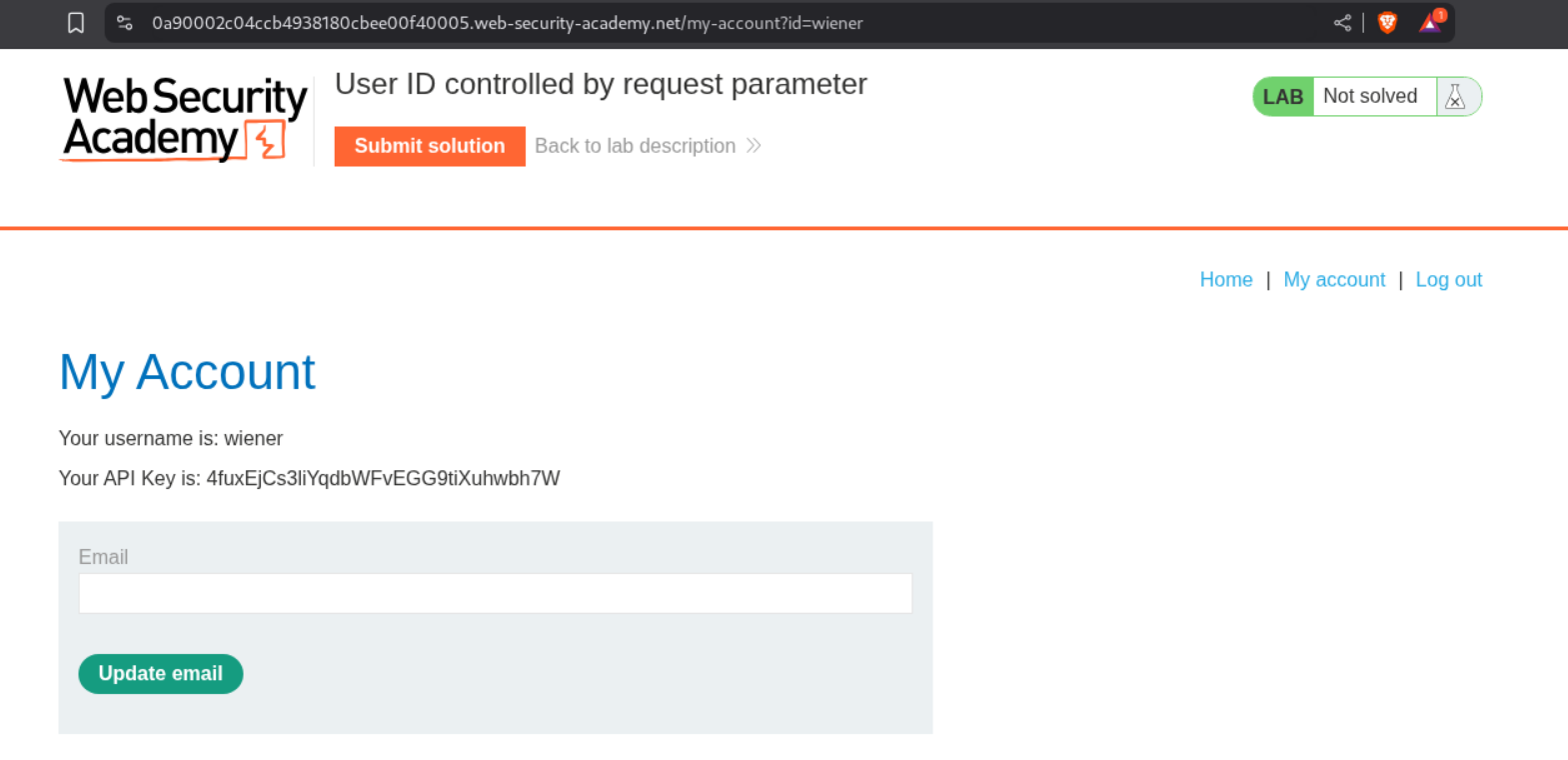Open the My account navigation link

tap(1333, 280)
